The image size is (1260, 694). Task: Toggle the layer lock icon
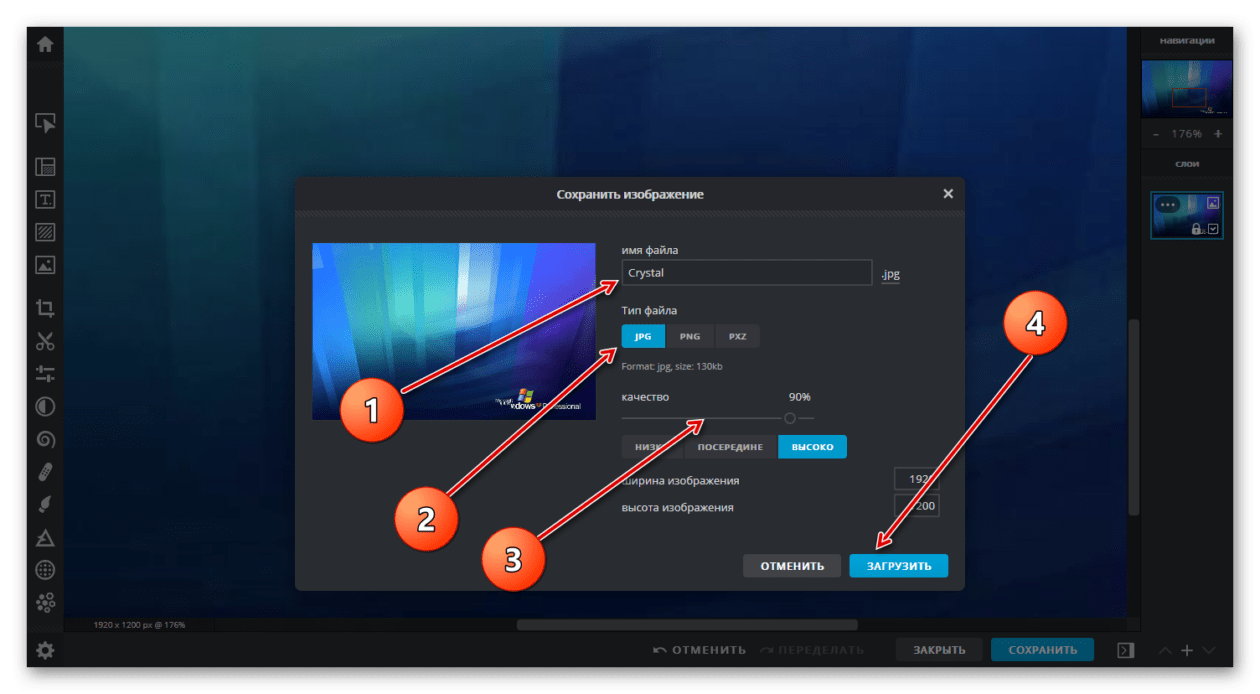1197,229
